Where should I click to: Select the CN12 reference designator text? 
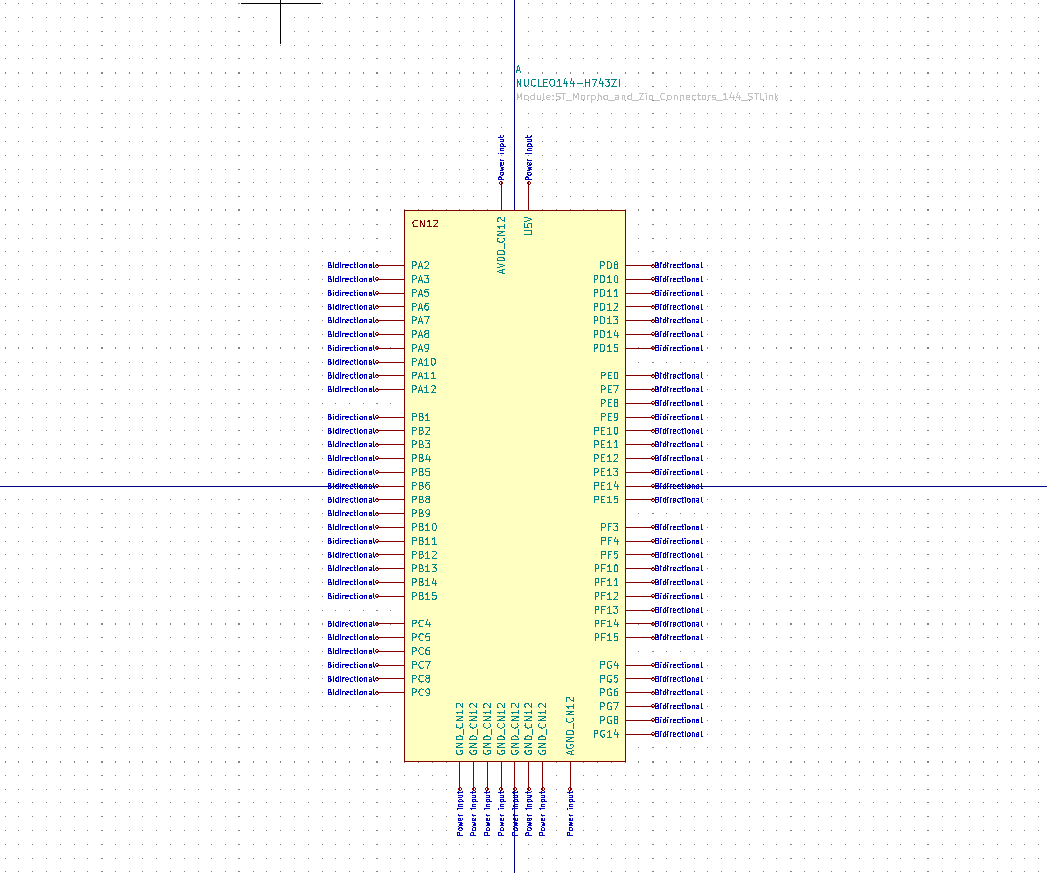point(424,223)
